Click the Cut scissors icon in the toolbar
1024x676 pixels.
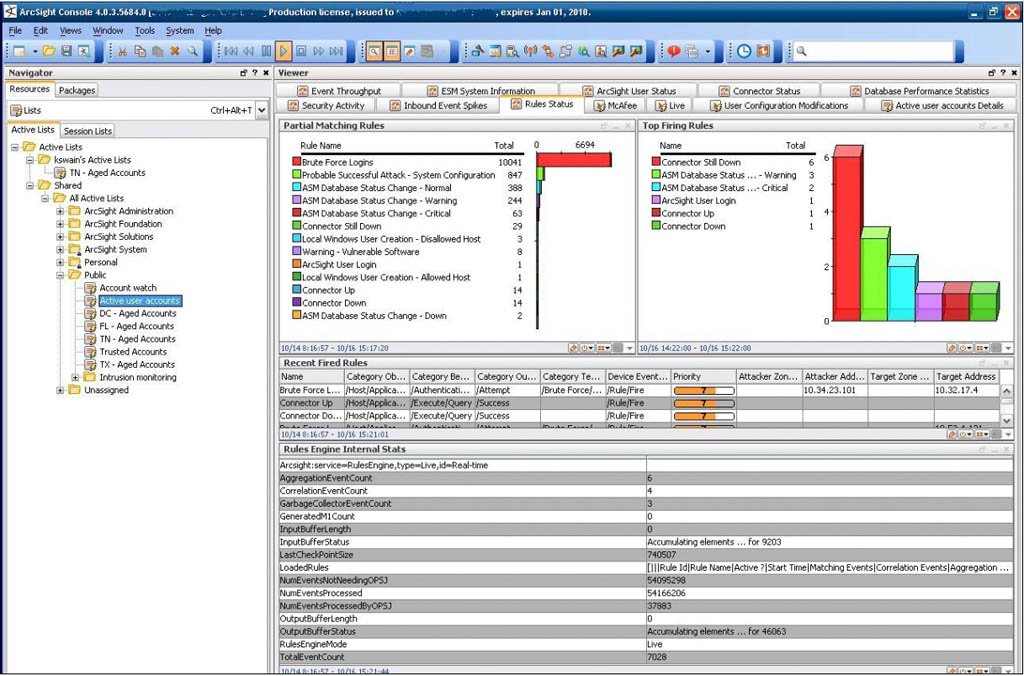122,51
